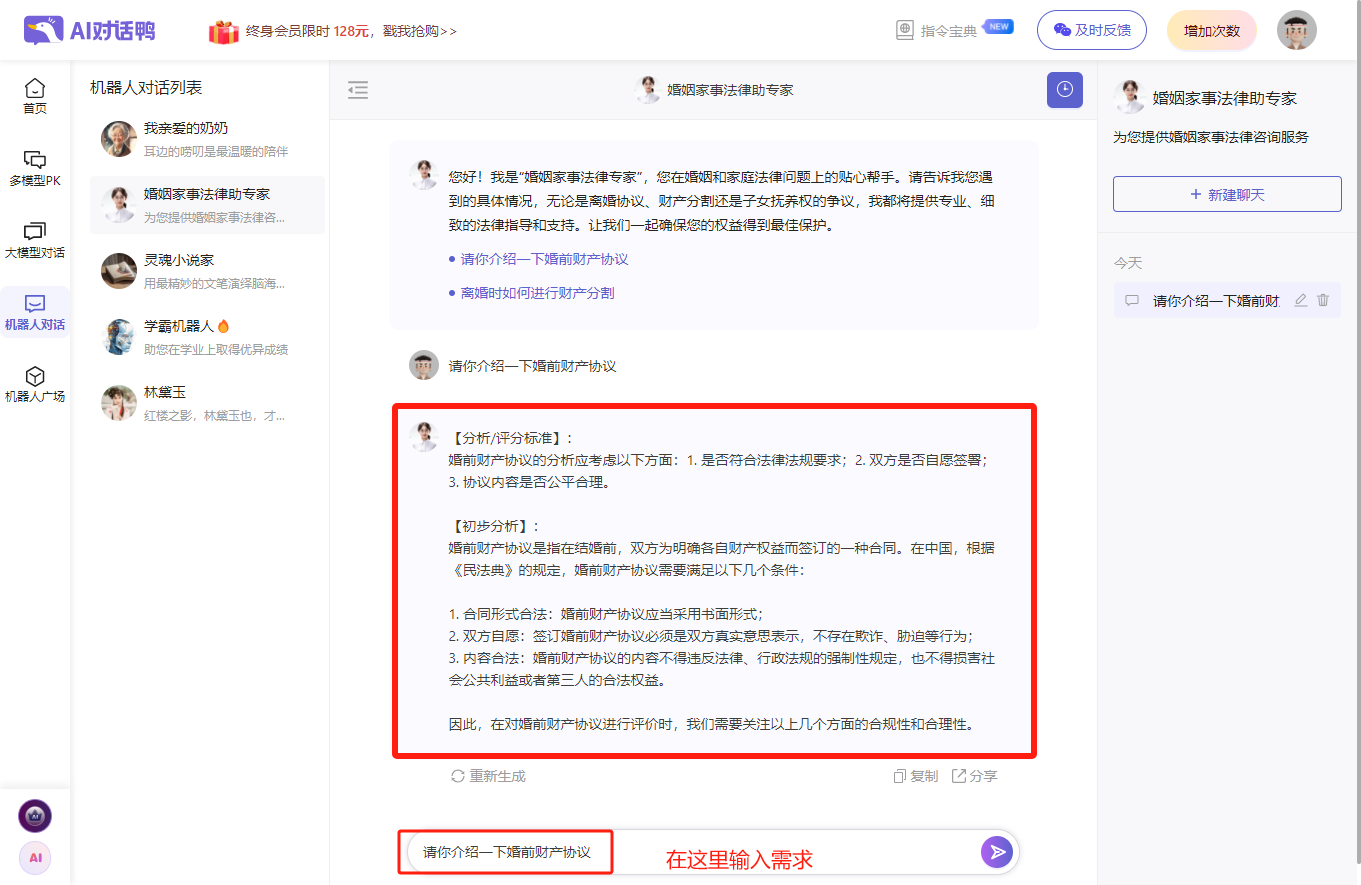Select 多模型PK from the sidebar

pos(35,168)
